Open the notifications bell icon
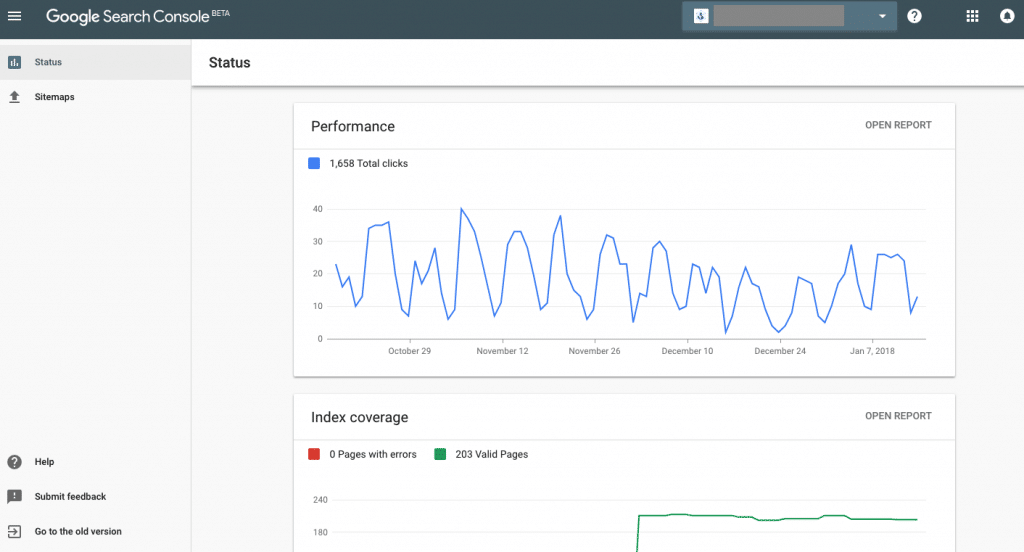Screen dimensions: 1024x552 coord(1007,16)
